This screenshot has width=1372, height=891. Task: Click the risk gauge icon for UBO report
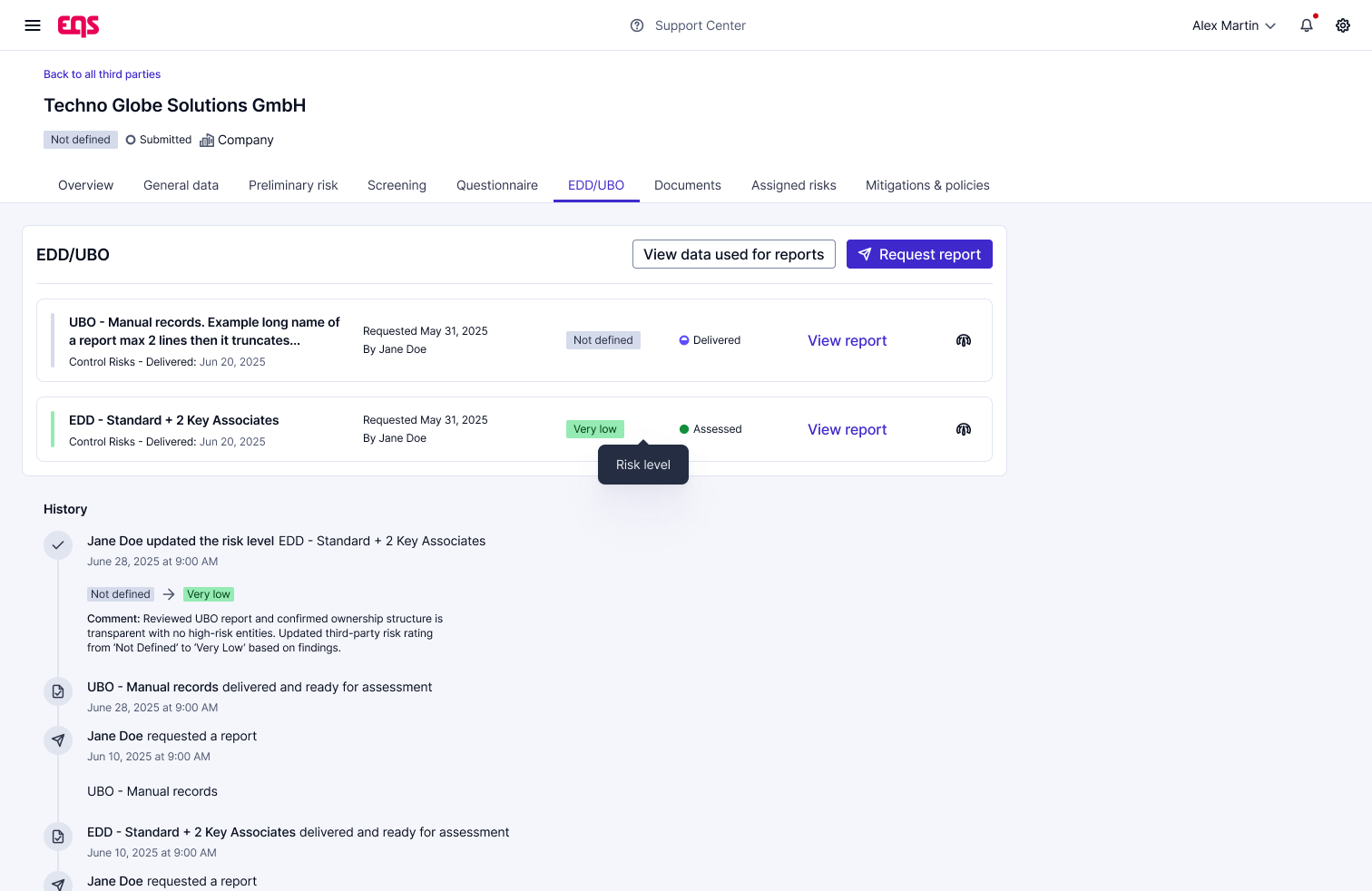coord(964,340)
